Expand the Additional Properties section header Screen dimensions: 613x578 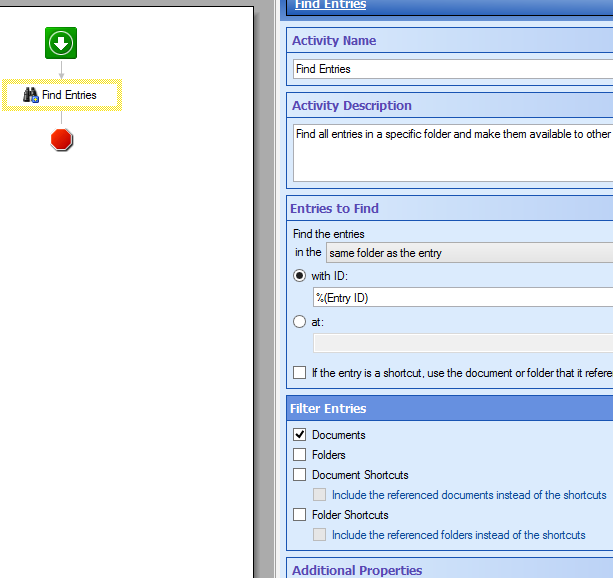(x=450, y=569)
